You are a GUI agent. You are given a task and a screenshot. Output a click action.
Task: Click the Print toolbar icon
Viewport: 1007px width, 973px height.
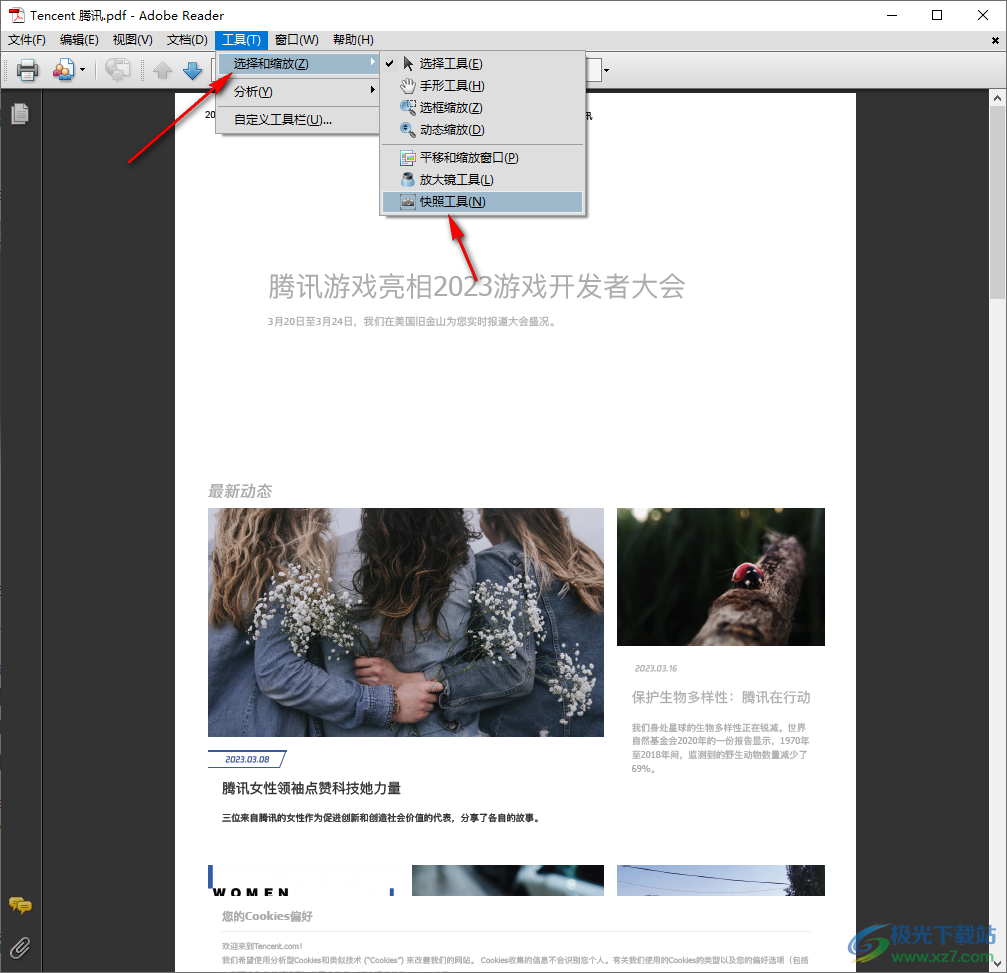click(27, 69)
